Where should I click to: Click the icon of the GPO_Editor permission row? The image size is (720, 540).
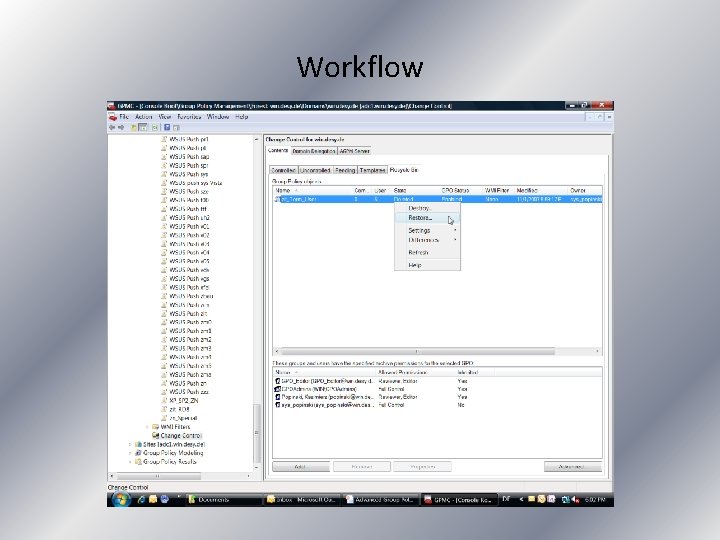pyautogui.click(x=277, y=381)
